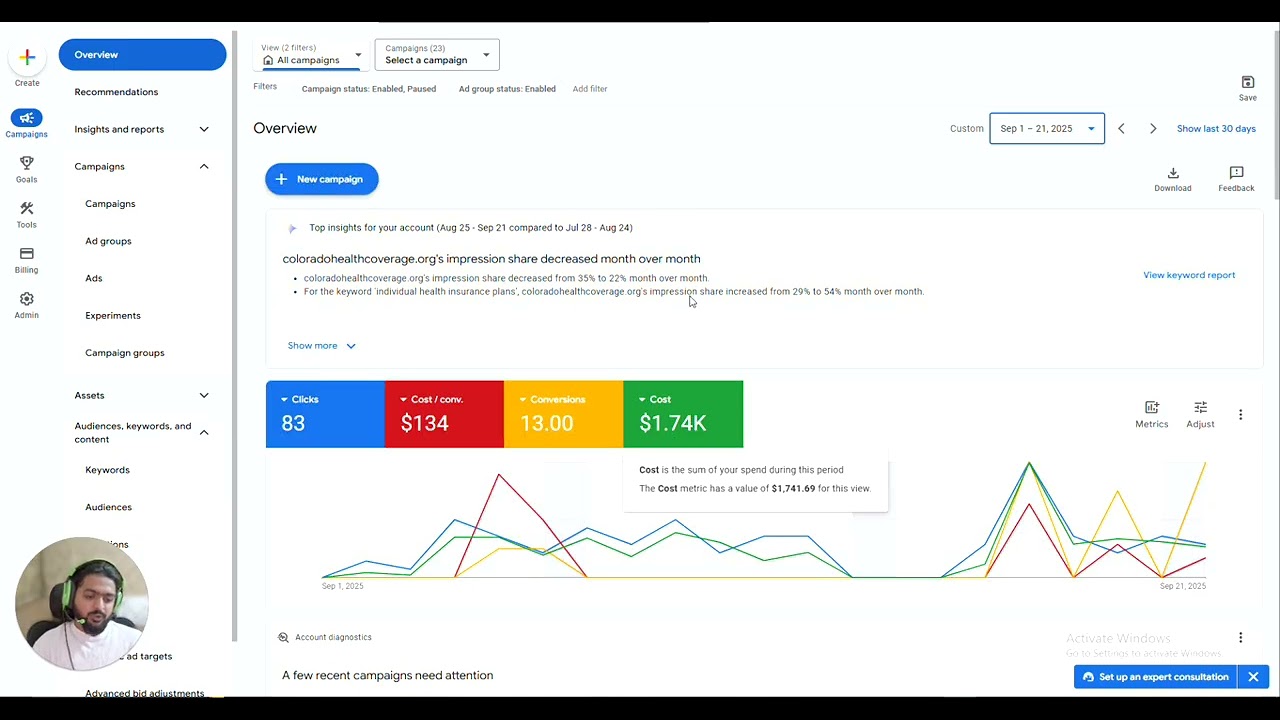Open the Conversions metric dropdown
This screenshot has width=1280, height=720.
point(522,399)
